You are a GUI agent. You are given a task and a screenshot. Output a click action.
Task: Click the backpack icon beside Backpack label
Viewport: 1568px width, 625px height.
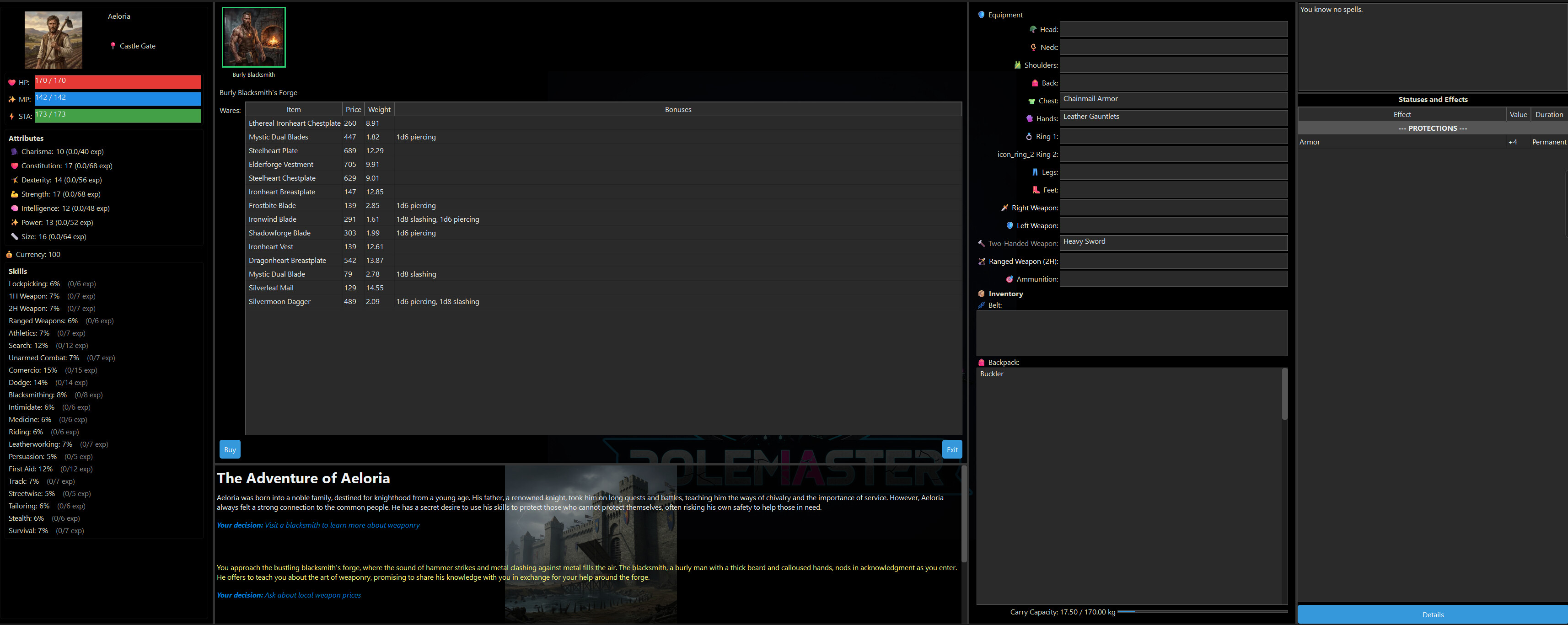982,362
